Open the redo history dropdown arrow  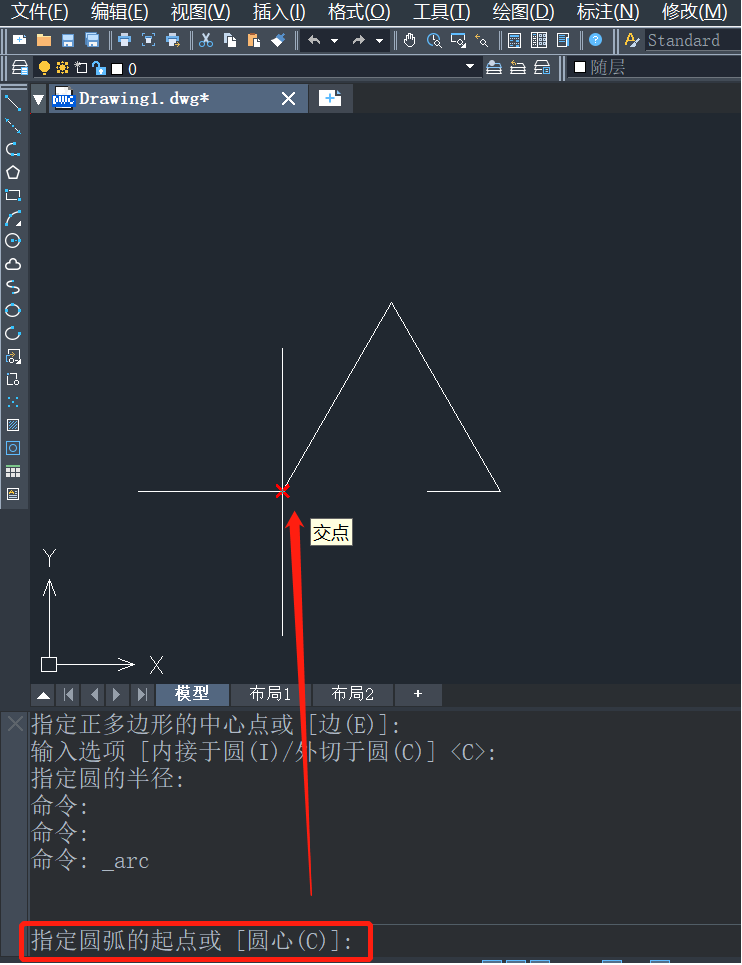click(x=380, y=41)
